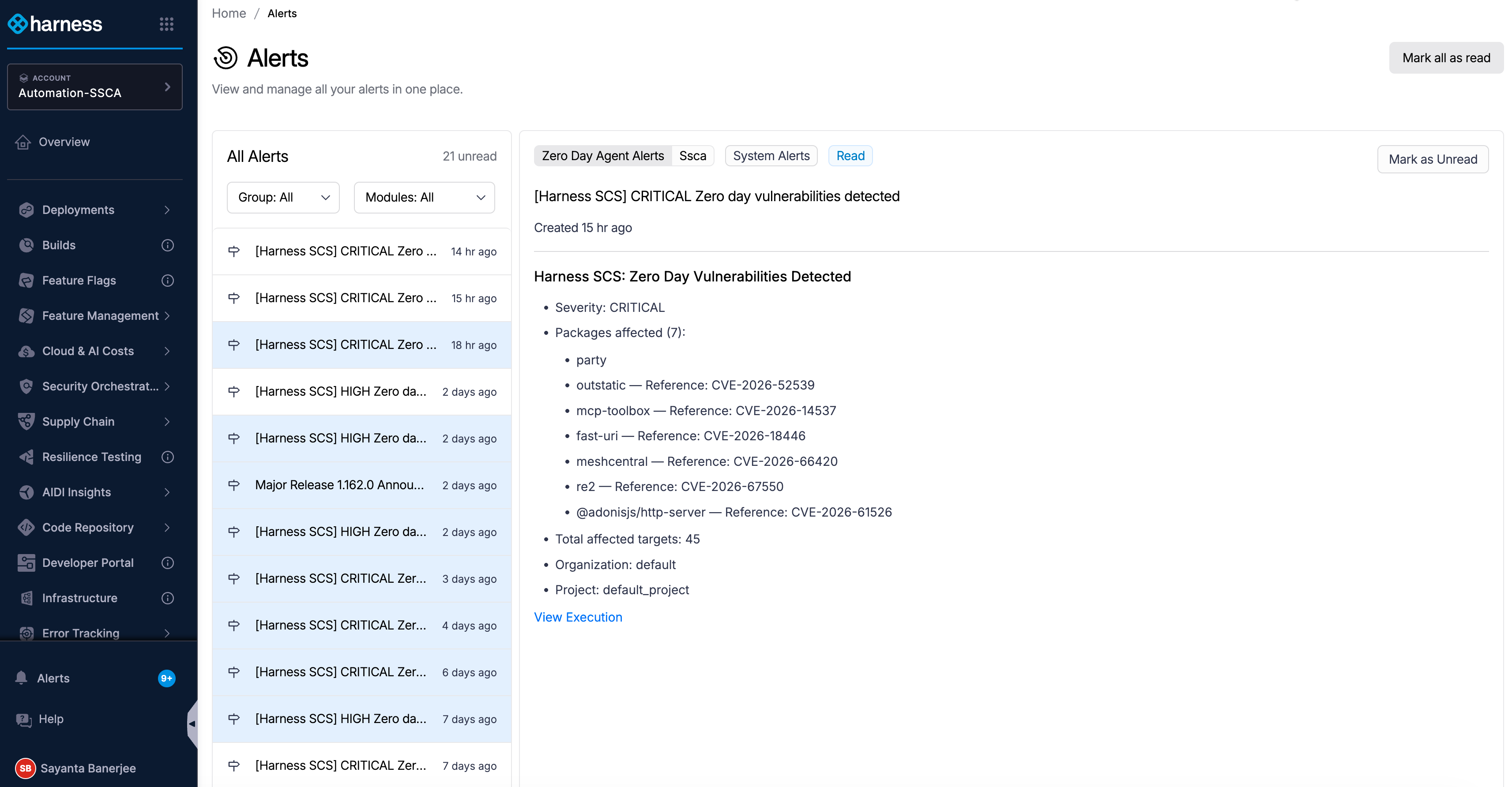Open the Modules: All dropdown
The height and width of the screenshot is (787, 1512).
pos(425,197)
